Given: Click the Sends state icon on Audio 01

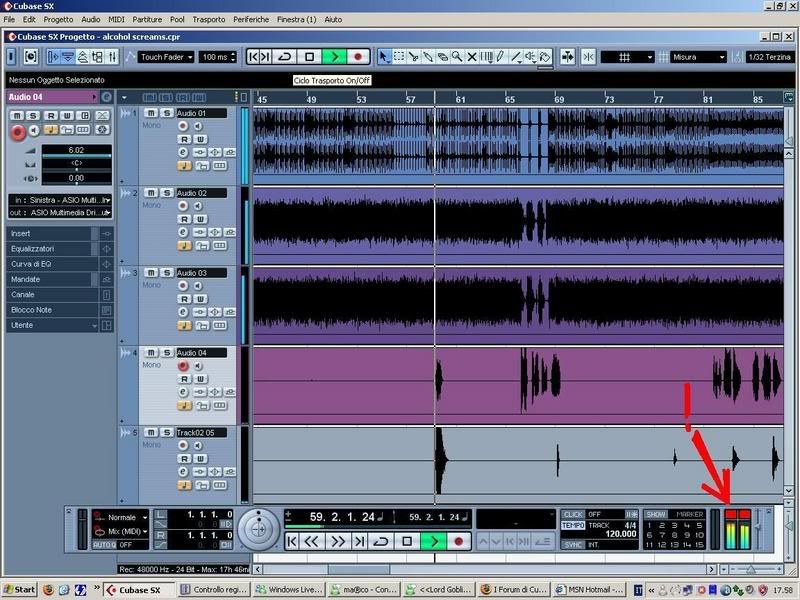Looking at the screenshot, I should tap(230, 152).
